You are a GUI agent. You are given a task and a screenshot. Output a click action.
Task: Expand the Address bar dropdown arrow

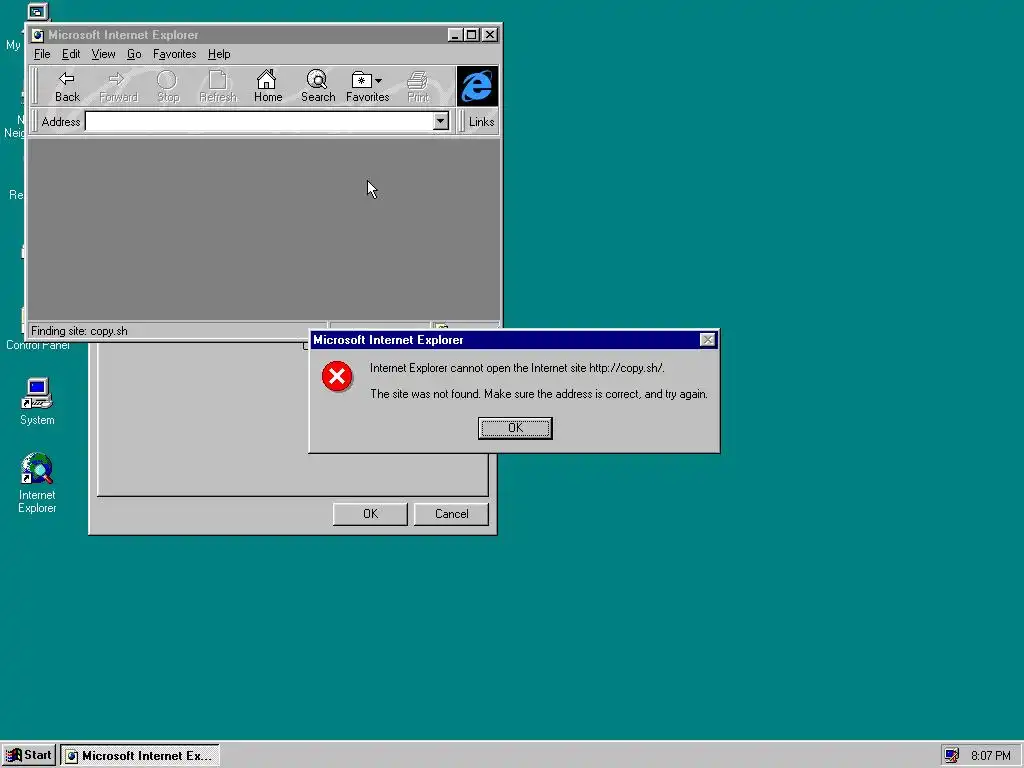point(441,121)
